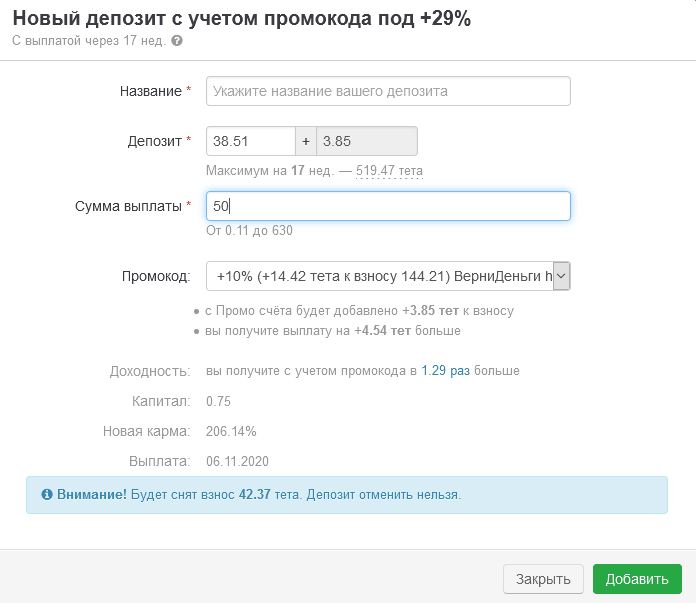
Task: Click the 1.29 раз profitability link
Action: (445, 371)
